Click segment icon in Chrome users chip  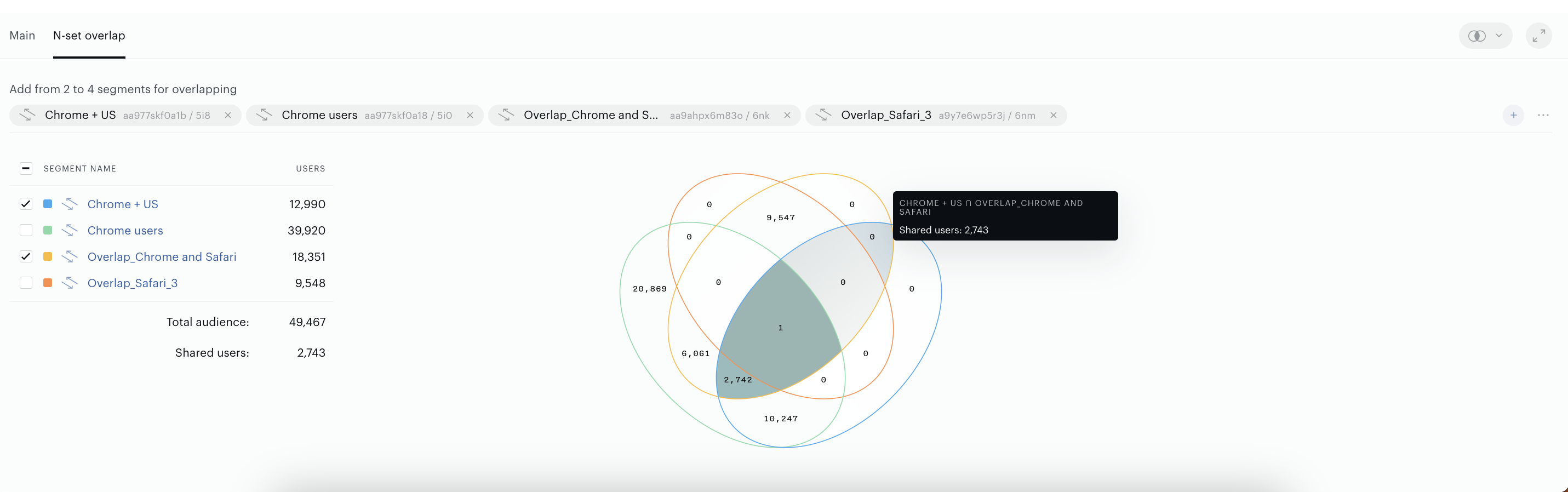click(264, 115)
